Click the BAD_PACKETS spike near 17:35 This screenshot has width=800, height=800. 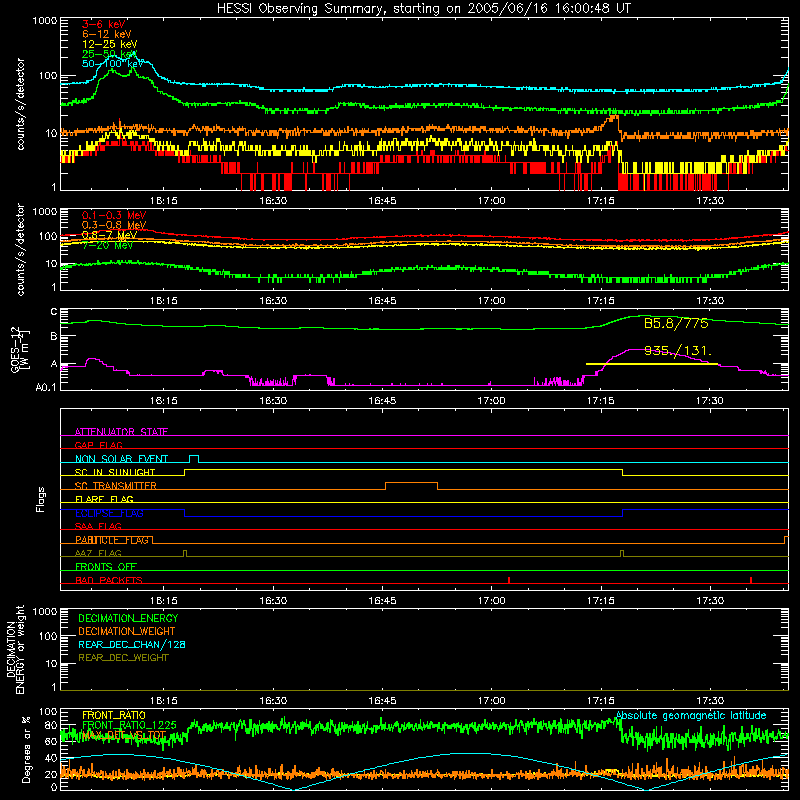[751, 580]
